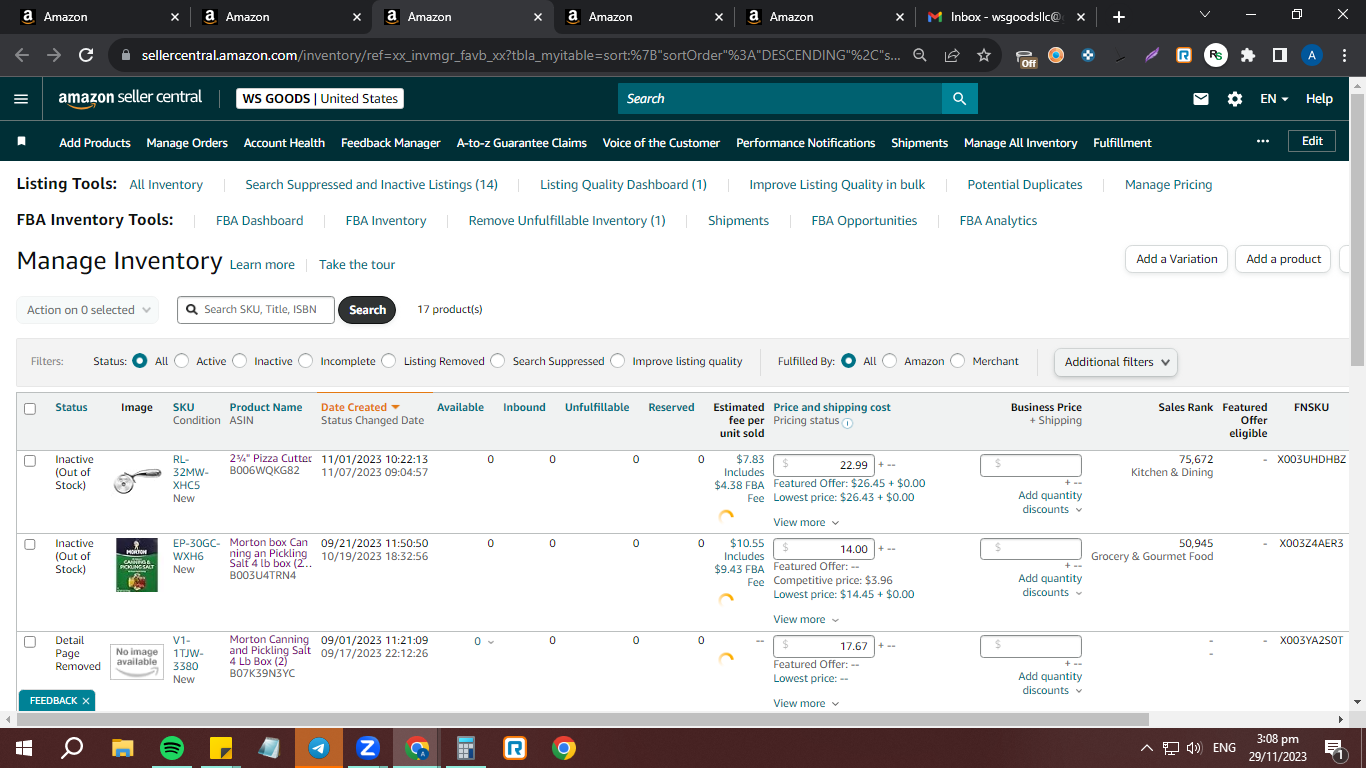Image resolution: width=1366 pixels, height=768 pixels.
Task: Show more navigation items via the three dots
Action: (x=1263, y=141)
